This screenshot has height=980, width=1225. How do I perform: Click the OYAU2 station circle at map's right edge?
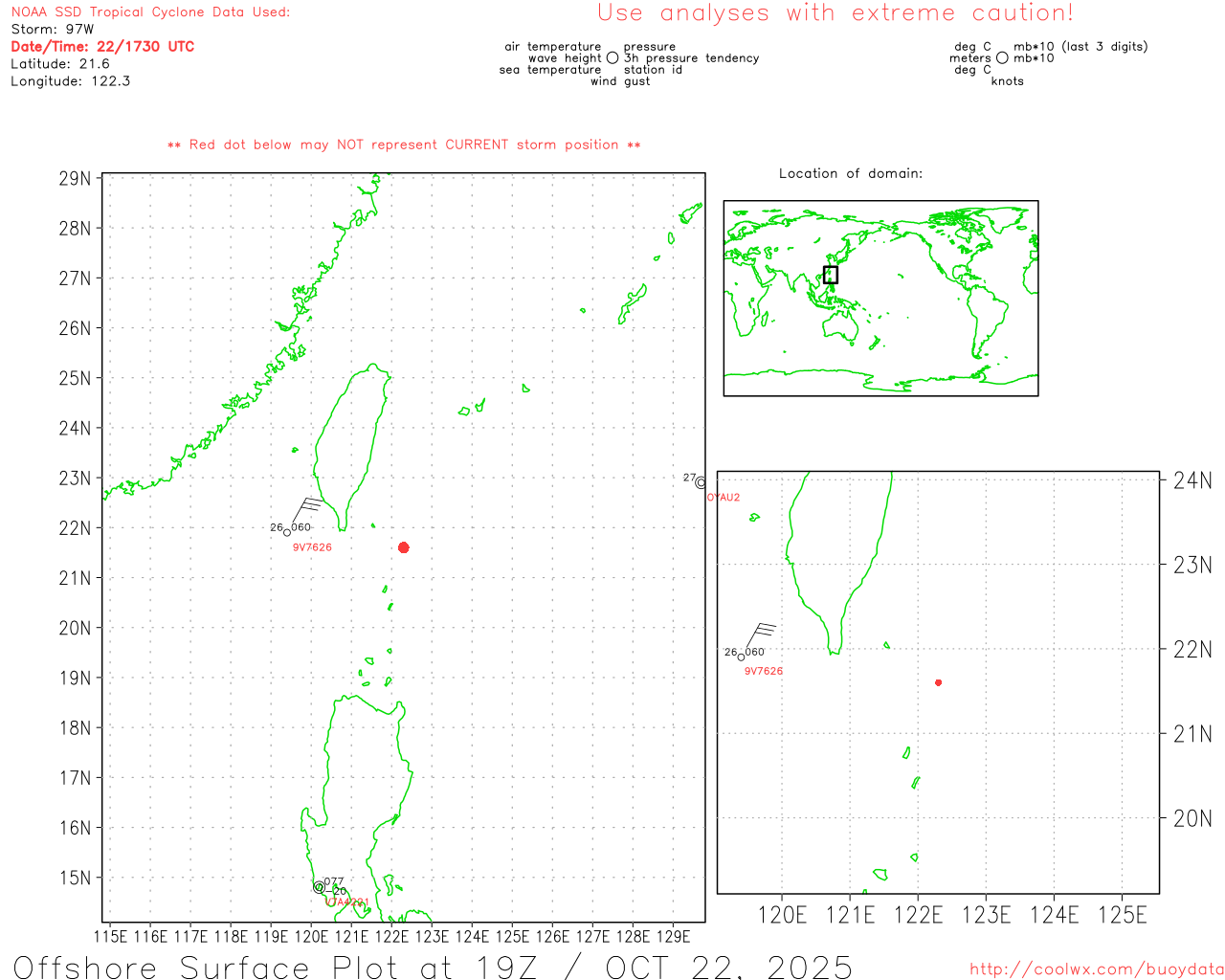[x=701, y=483]
